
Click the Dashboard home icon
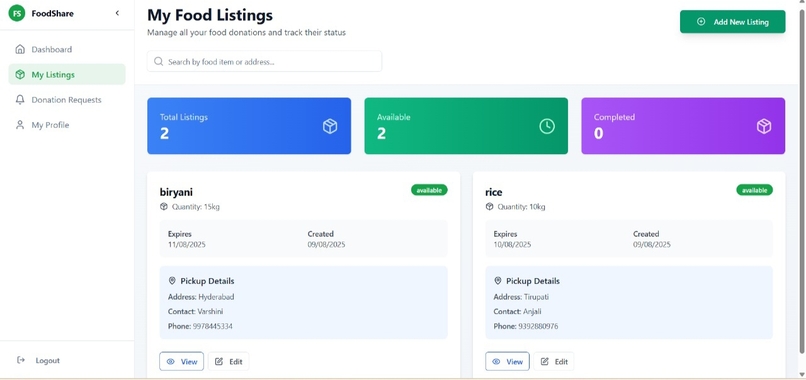(x=20, y=49)
